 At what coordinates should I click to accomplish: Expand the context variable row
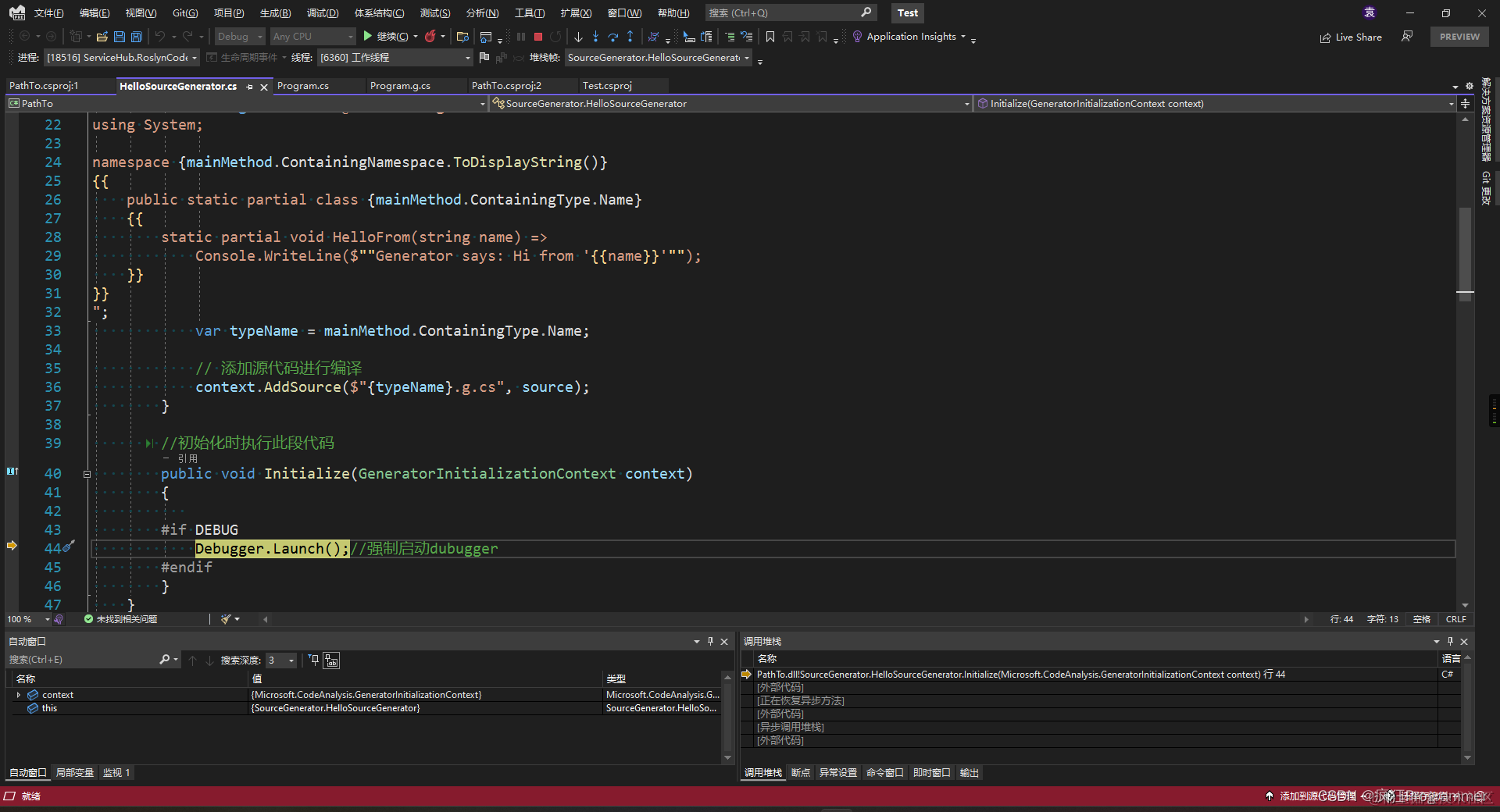tap(19, 695)
